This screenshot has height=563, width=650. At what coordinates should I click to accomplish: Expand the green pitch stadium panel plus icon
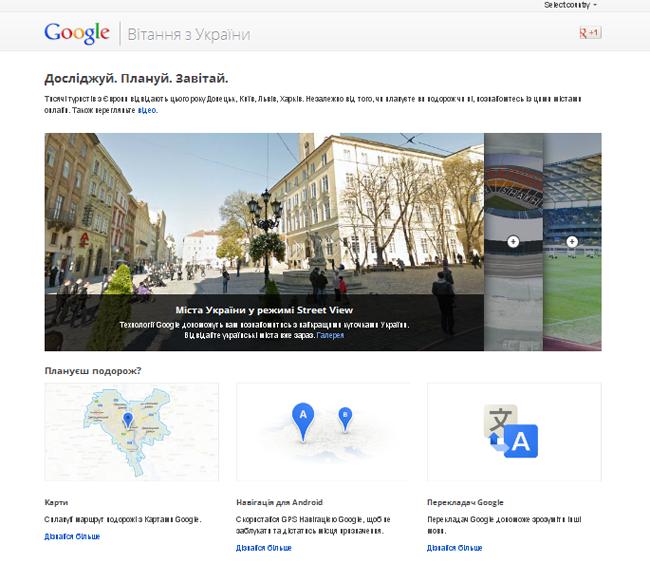[572, 241]
